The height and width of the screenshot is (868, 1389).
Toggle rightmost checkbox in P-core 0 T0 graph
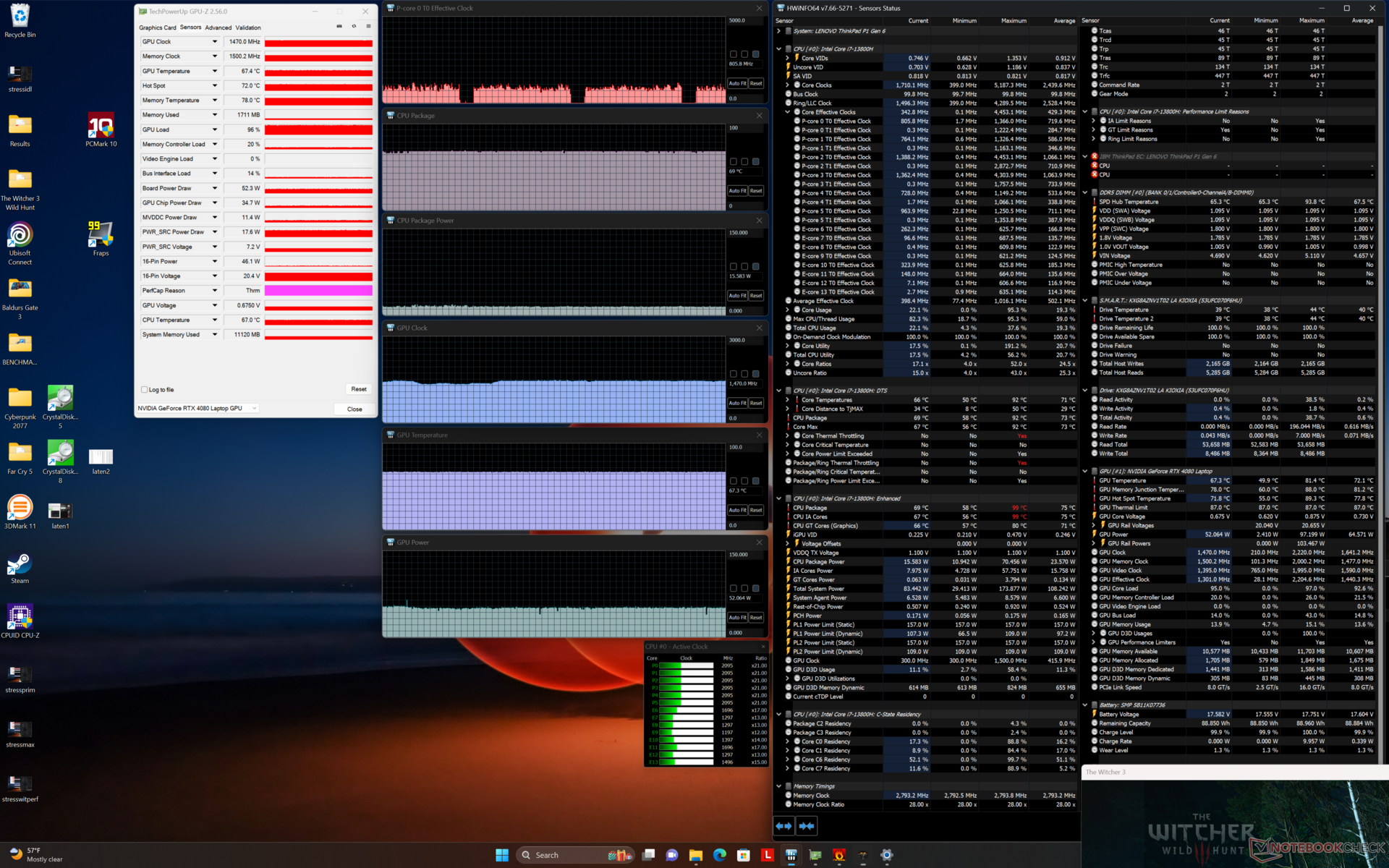[756, 54]
